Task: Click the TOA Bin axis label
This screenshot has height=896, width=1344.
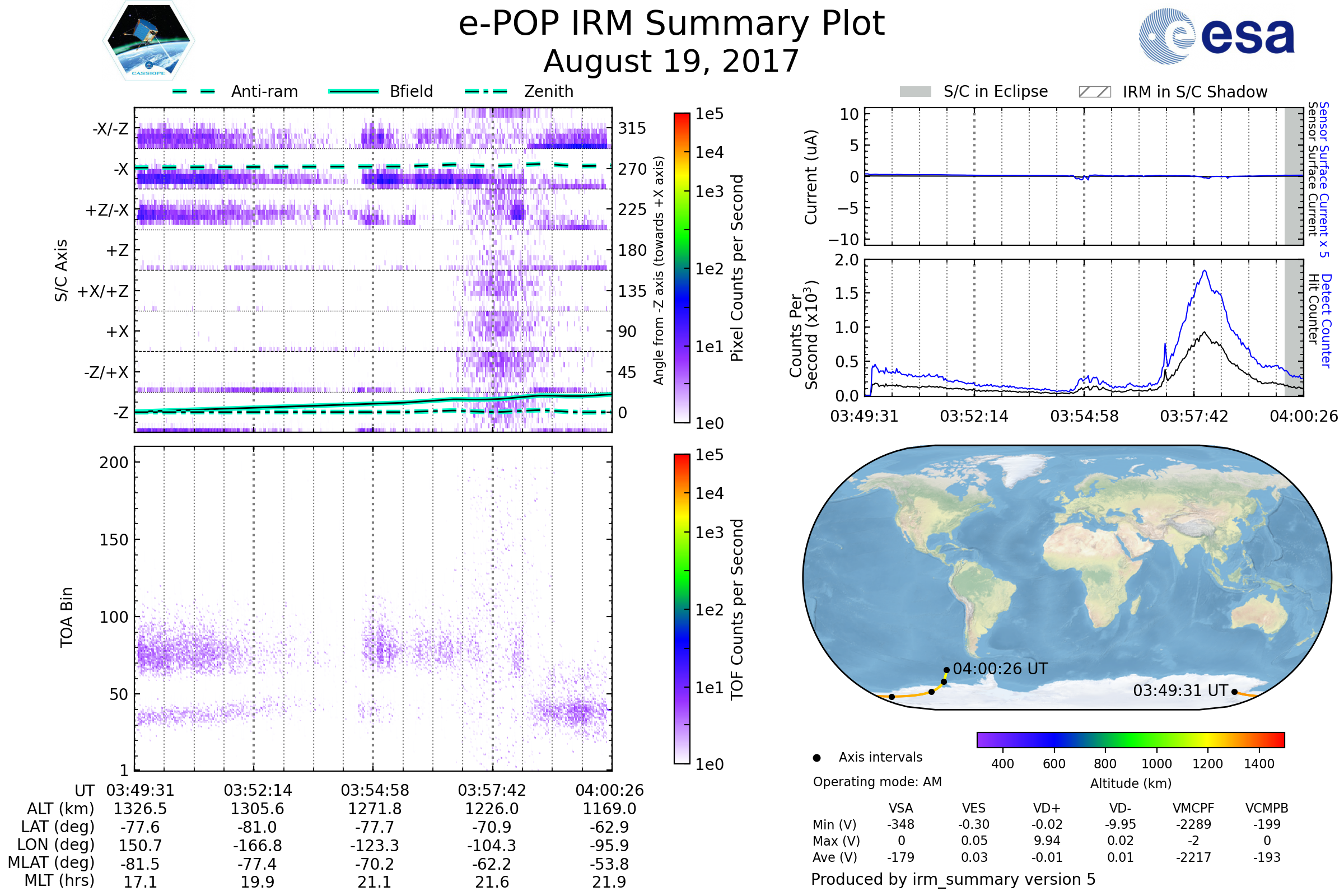Action: [67, 617]
